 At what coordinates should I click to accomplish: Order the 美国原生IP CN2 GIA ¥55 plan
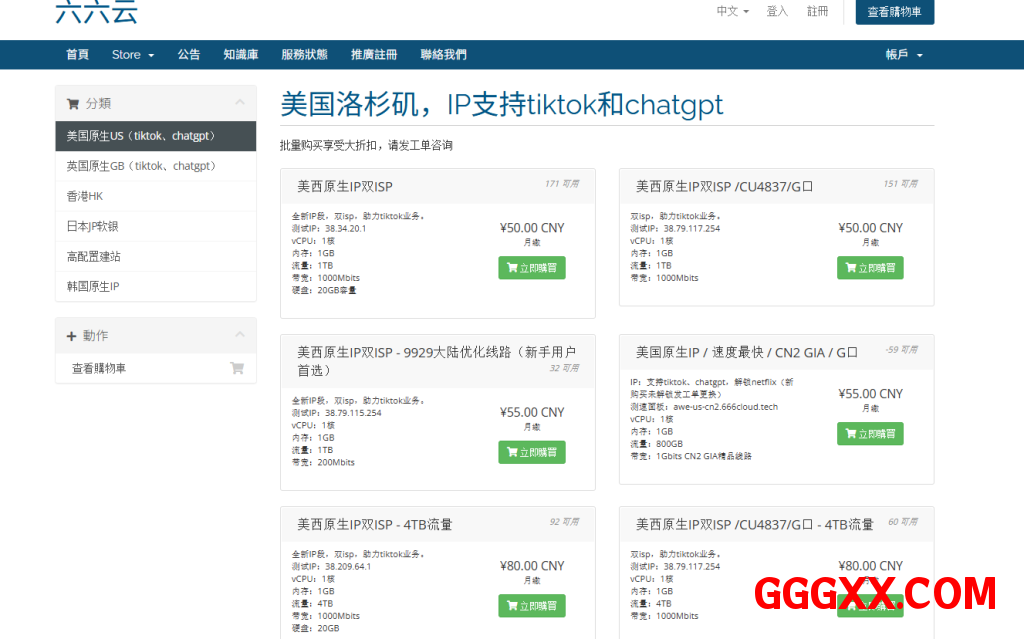coord(870,434)
